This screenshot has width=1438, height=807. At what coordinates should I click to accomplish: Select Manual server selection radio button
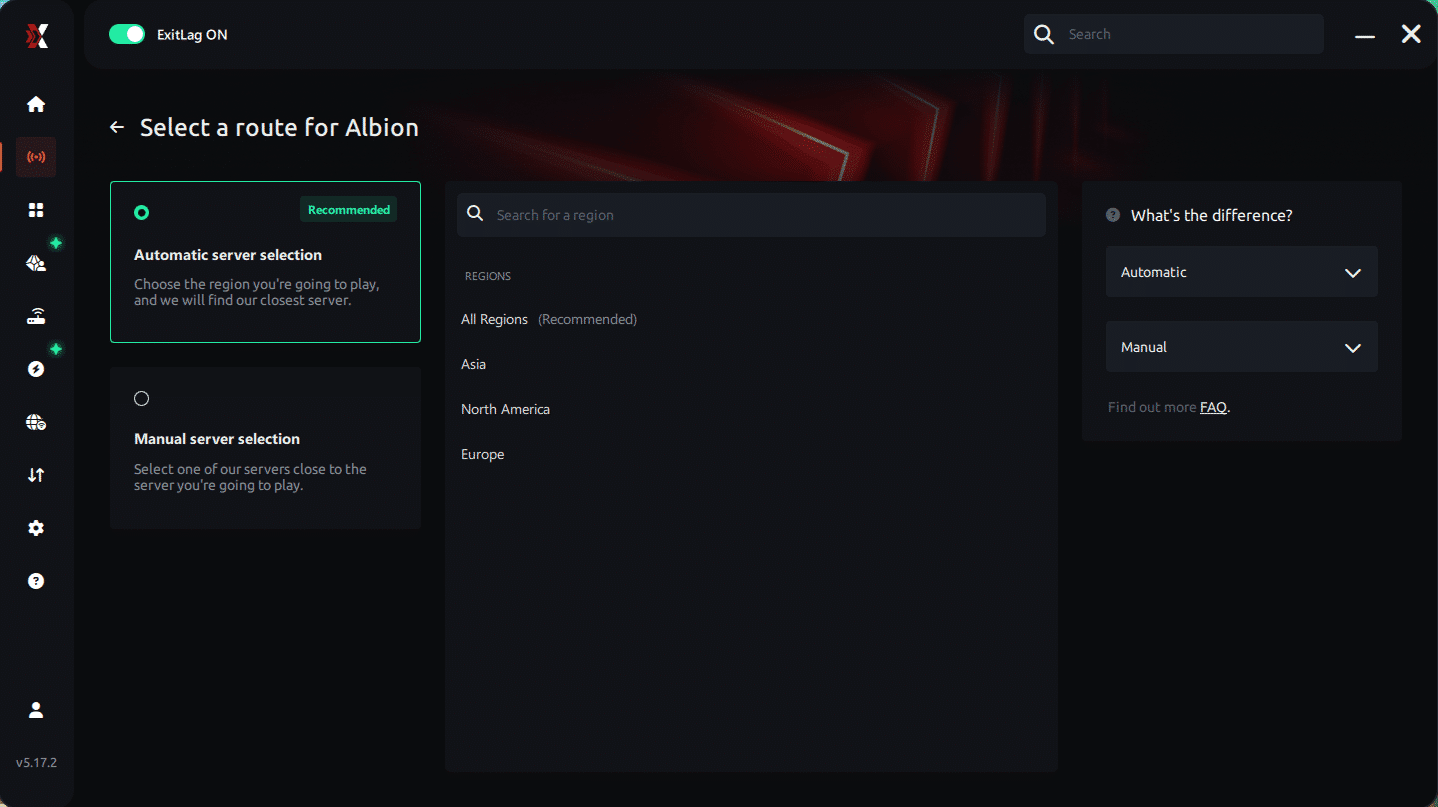tap(142, 398)
